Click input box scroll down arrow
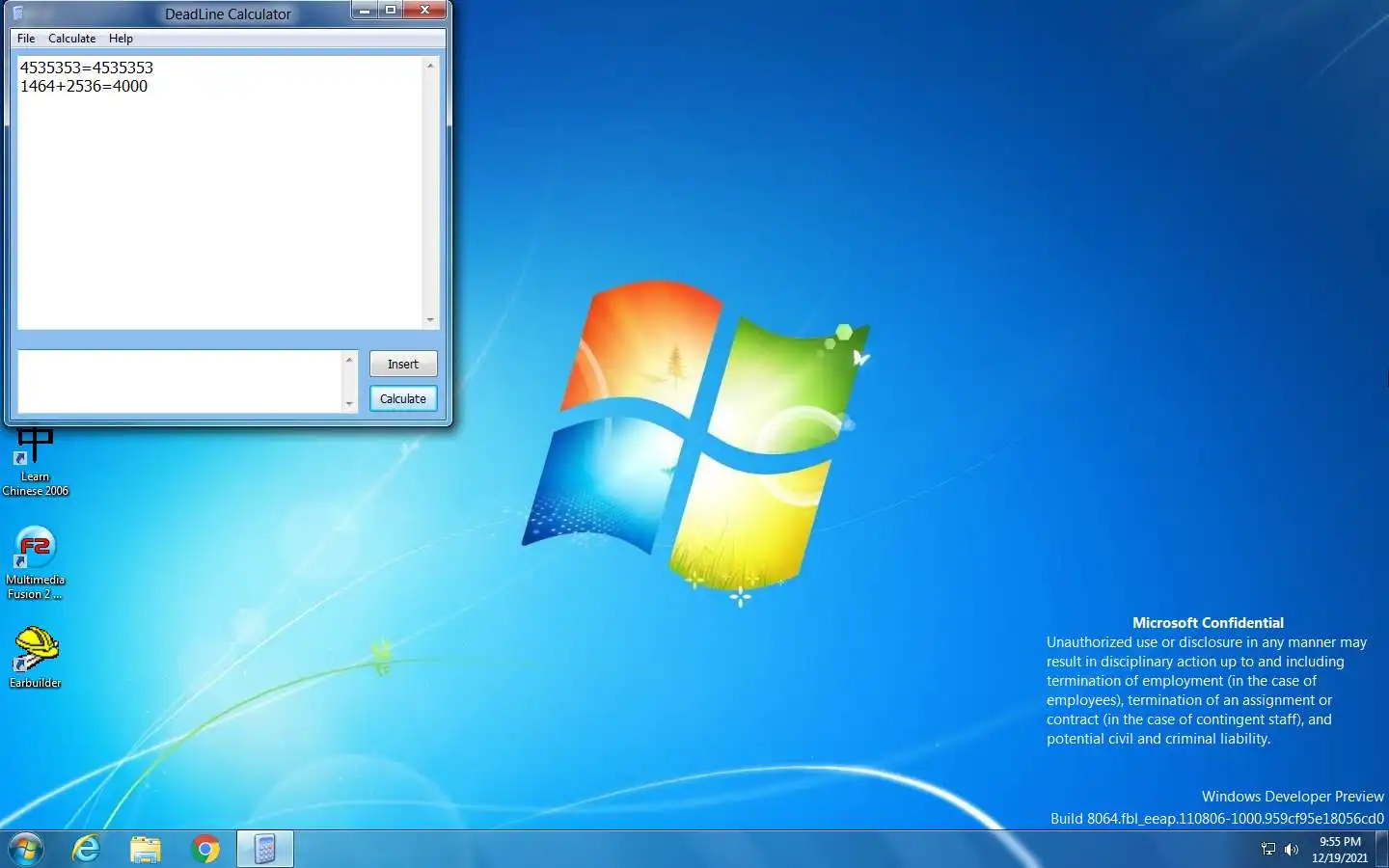 click(349, 404)
